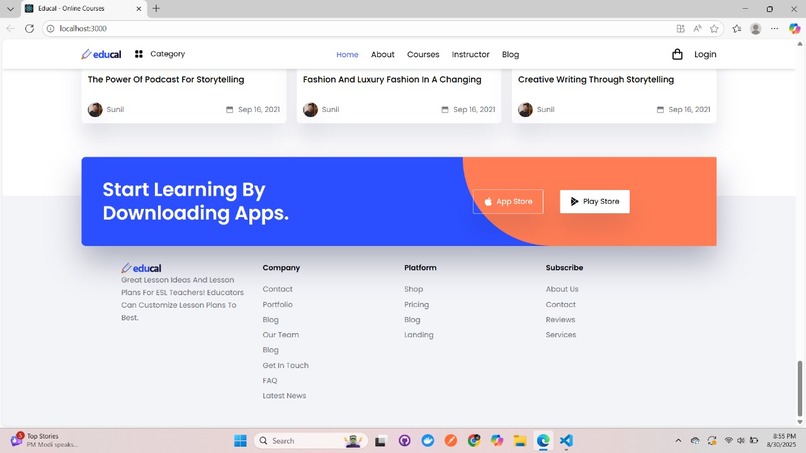Select the Courses nav item
The image size is (806, 453).
pyautogui.click(x=423, y=55)
